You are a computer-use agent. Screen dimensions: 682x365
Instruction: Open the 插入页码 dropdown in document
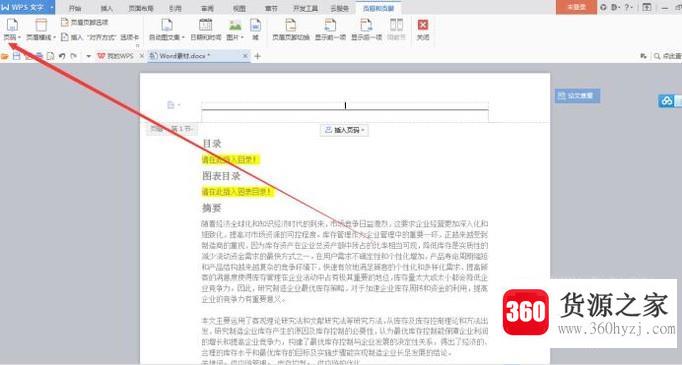coord(344,130)
